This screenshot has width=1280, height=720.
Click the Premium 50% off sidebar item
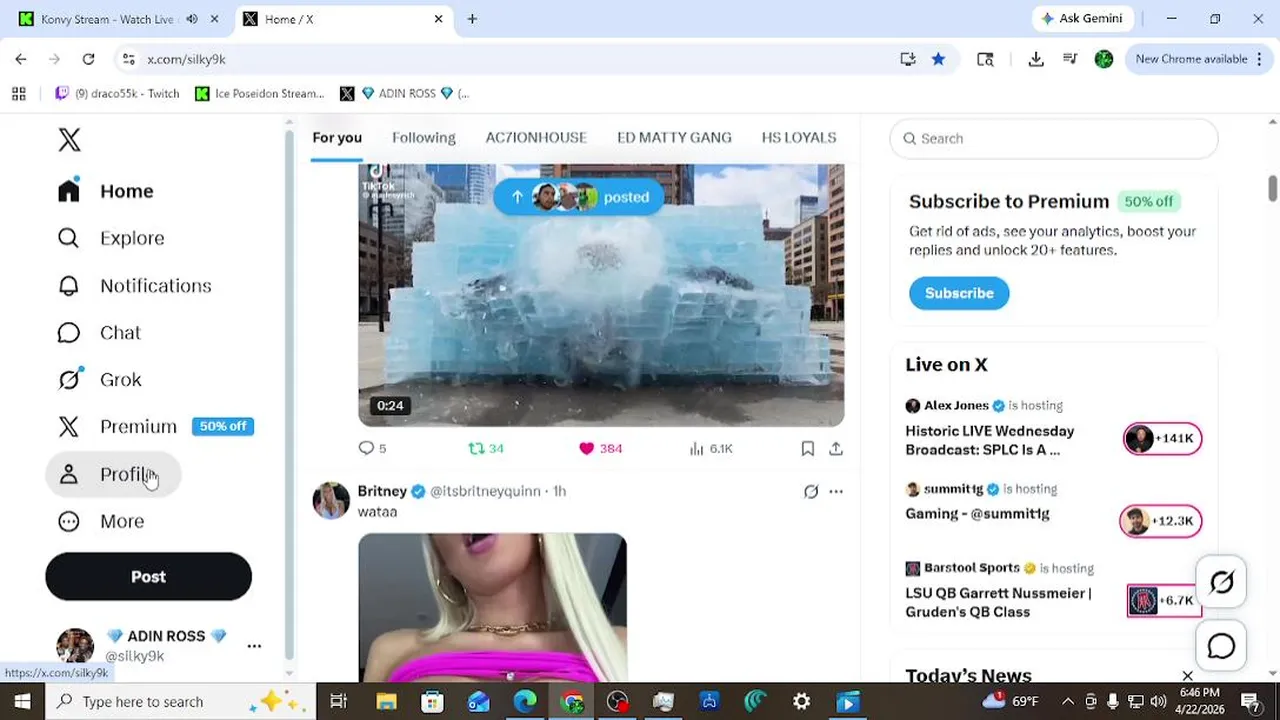coord(155,426)
